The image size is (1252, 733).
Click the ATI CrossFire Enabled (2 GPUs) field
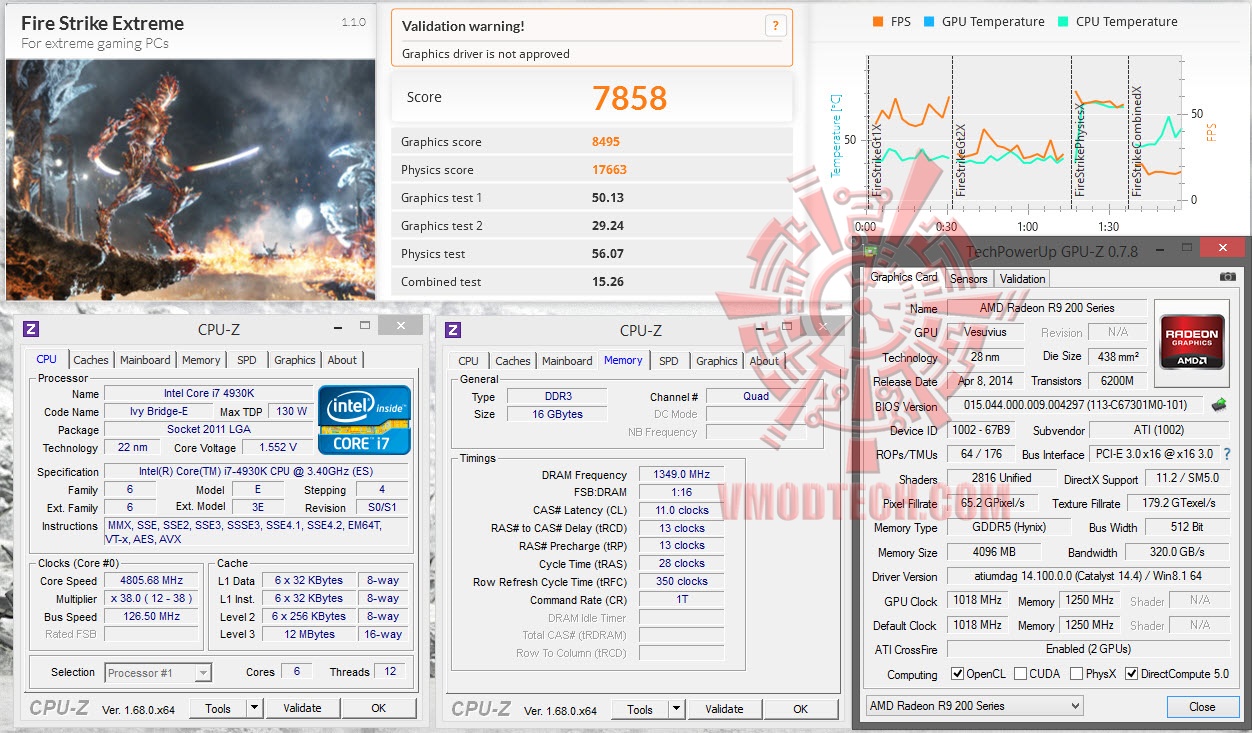pyautogui.click(x=1088, y=649)
